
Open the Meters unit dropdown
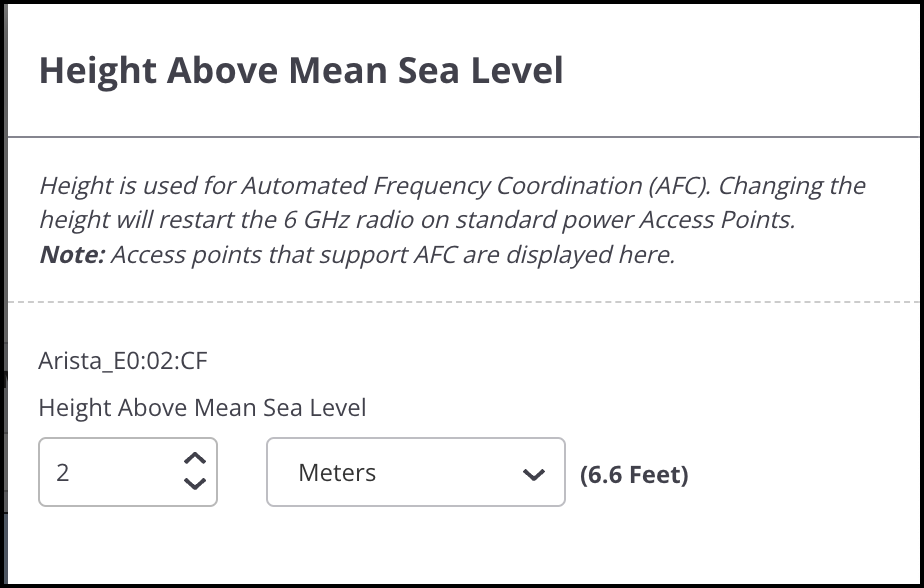(415, 472)
